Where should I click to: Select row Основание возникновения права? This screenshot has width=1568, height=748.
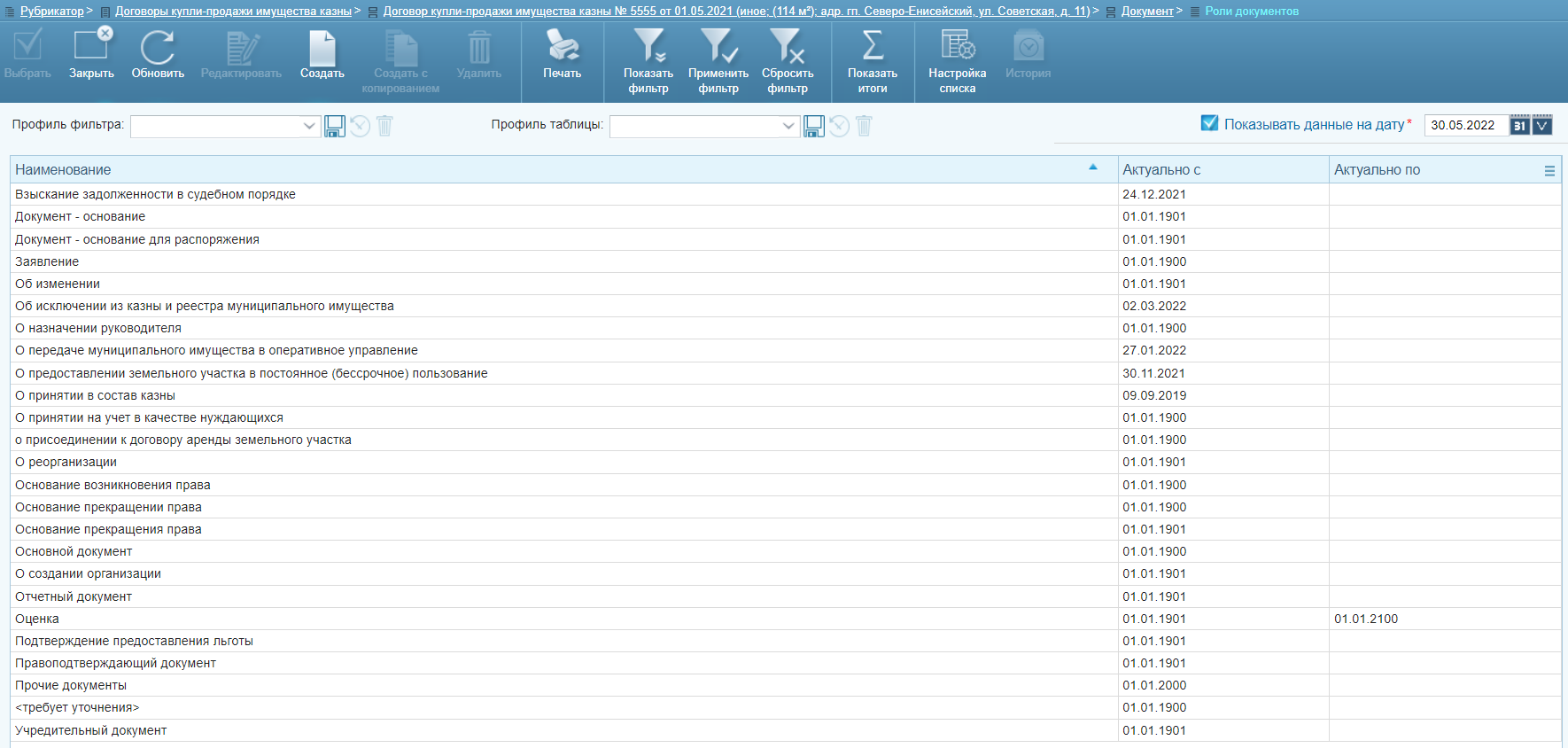[785, 485]
